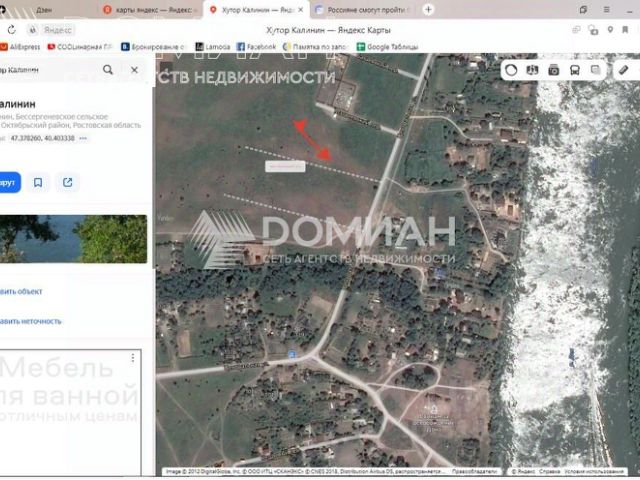640x480 pixels.
Task: Open the ad three-dot options menu
Action: [133, 358]
